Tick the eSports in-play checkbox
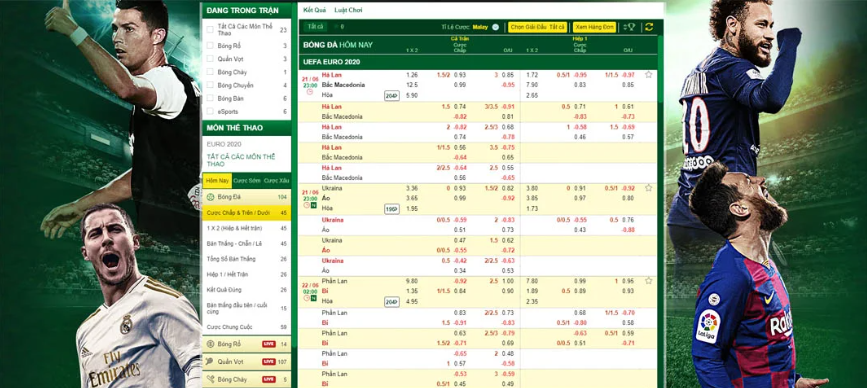 tap(210, 112)
